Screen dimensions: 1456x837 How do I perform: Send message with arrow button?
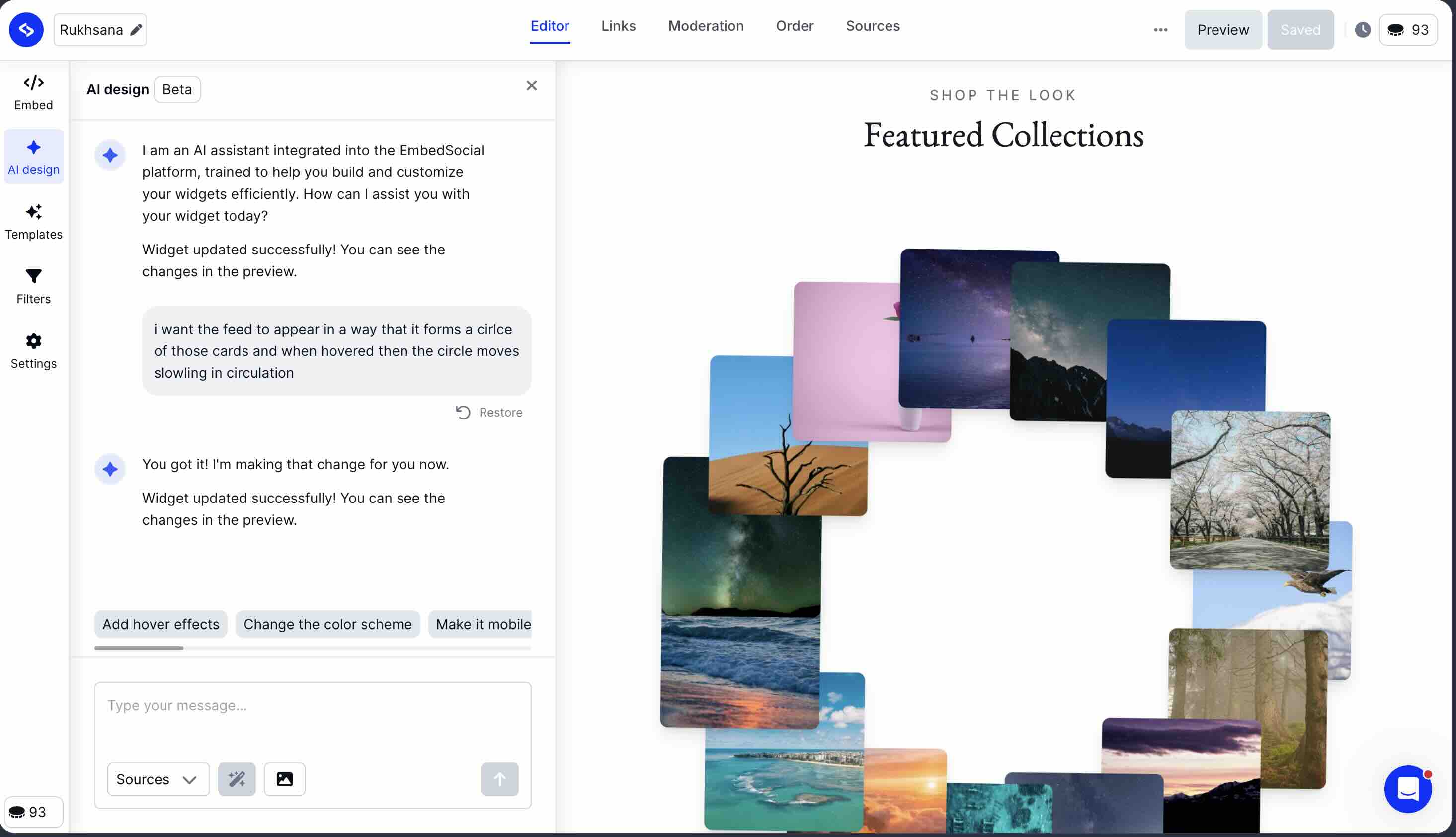(x=499, y=779)
